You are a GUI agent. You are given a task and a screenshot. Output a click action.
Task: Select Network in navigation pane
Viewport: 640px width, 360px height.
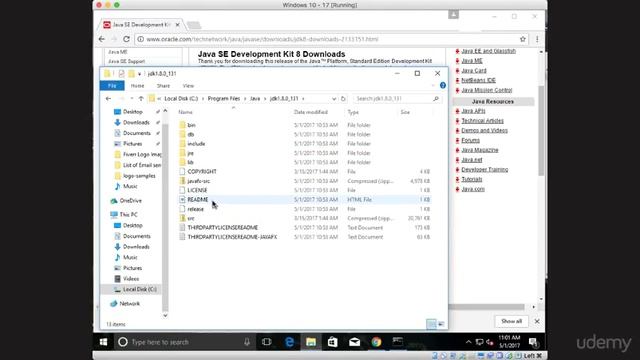coord(129,304)
